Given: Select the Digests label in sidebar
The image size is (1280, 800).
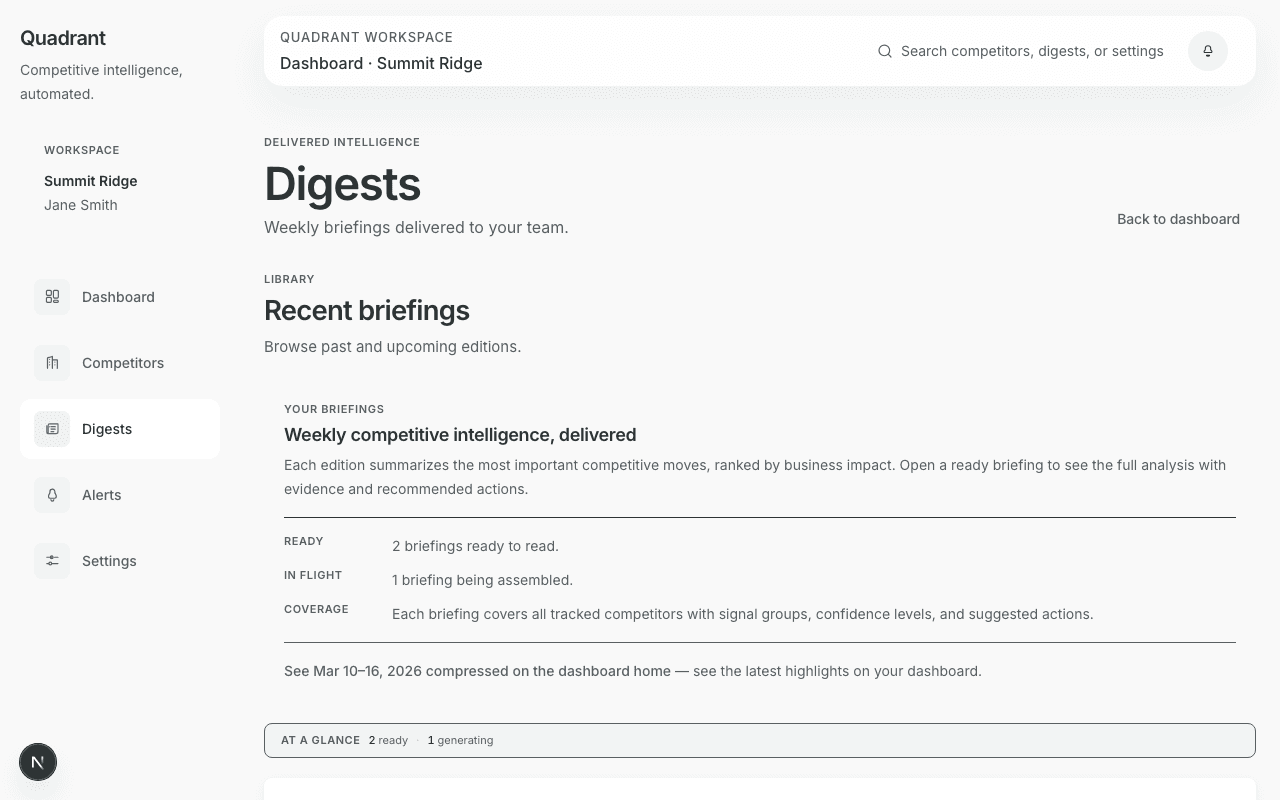Looking at the screenshot, I should (x=107, y=429).
